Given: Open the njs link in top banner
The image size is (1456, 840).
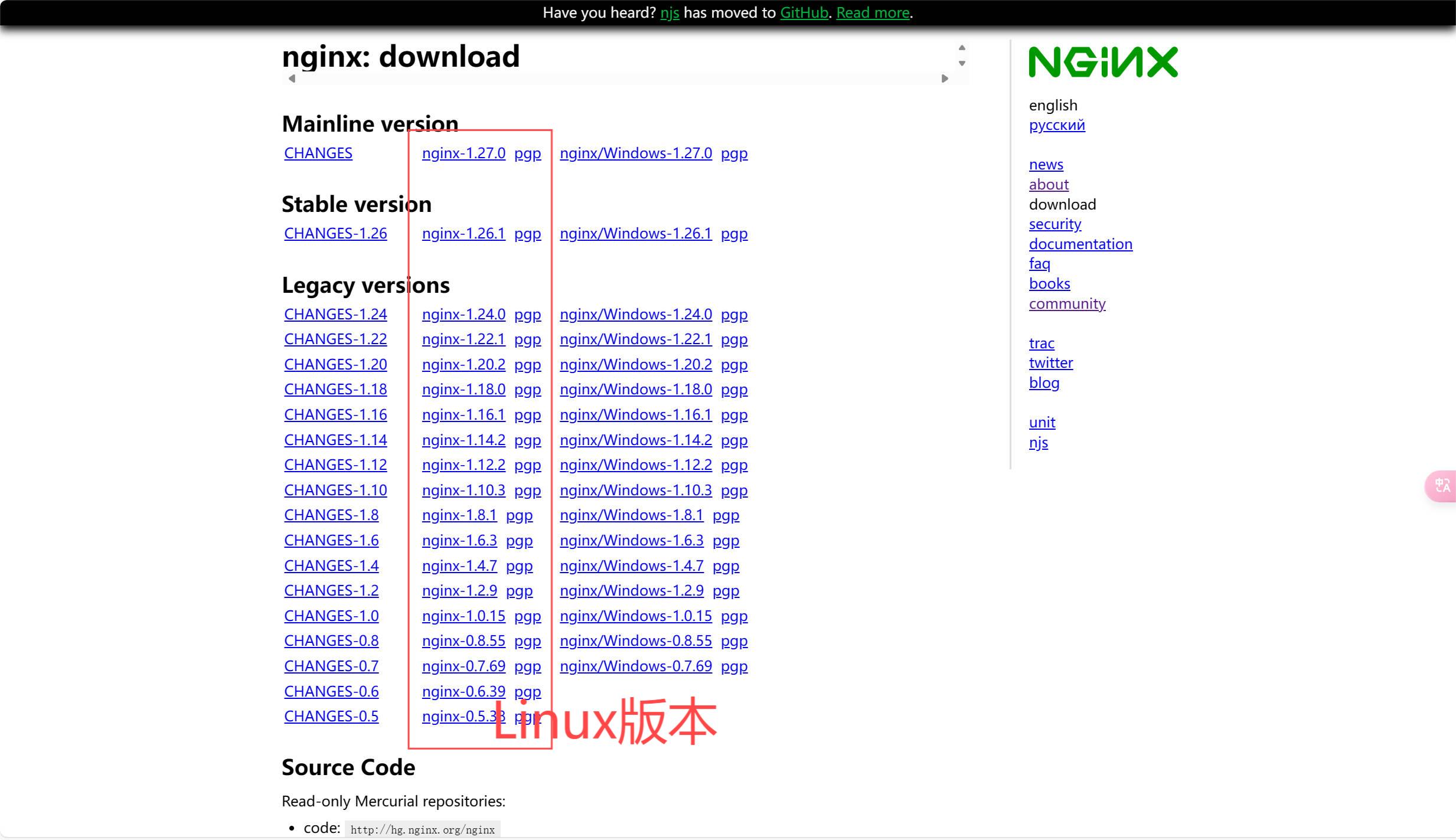Looking at the screenshot, I should [x=670, y=12].
